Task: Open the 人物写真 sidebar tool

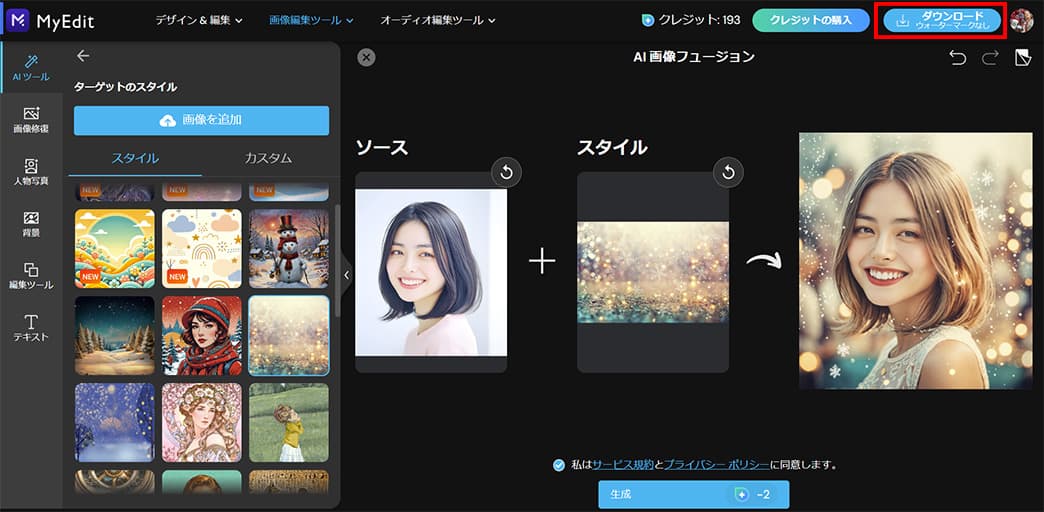Action: tap(31, 172)
